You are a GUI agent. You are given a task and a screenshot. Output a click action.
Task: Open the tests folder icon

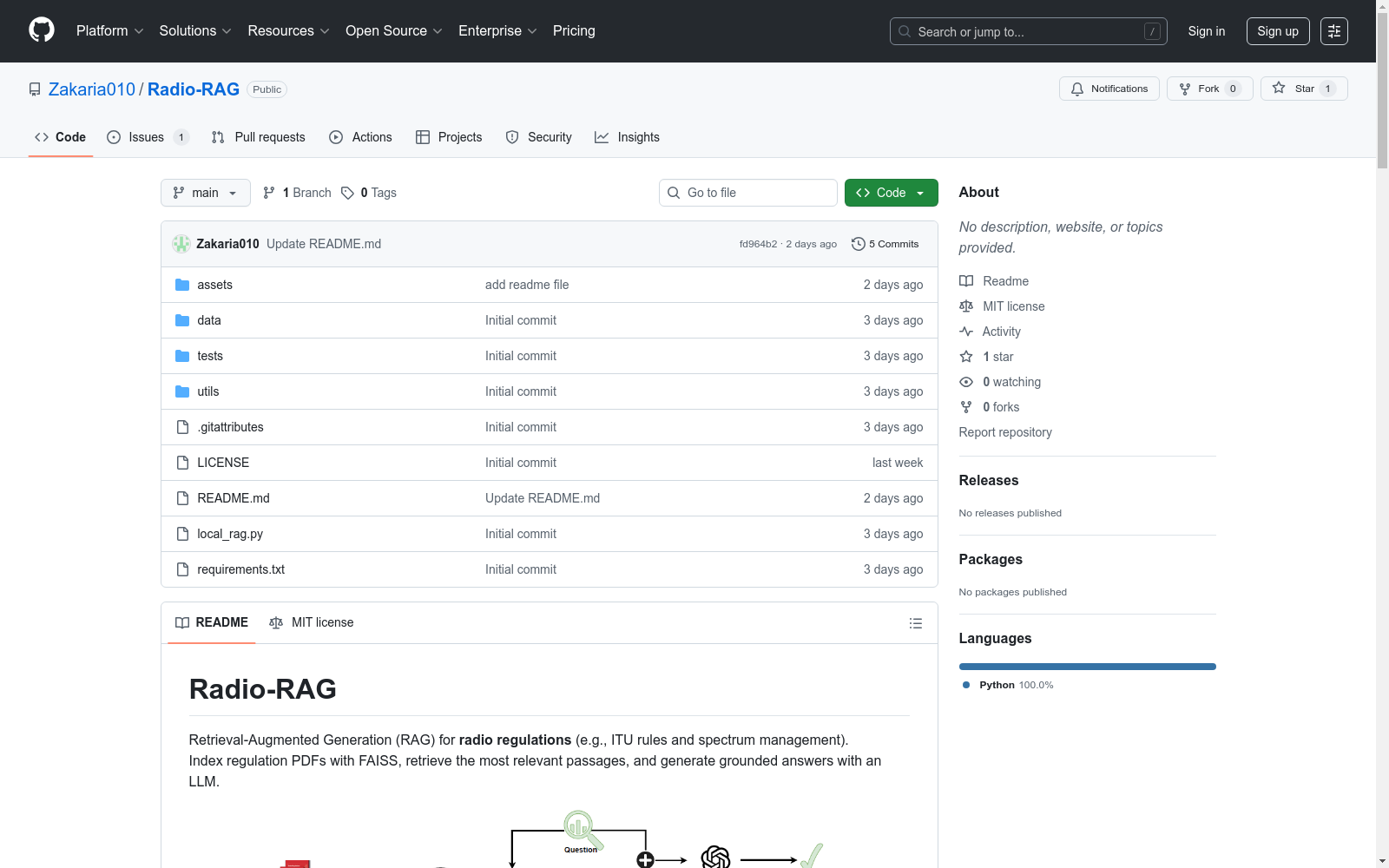point(182,356)
